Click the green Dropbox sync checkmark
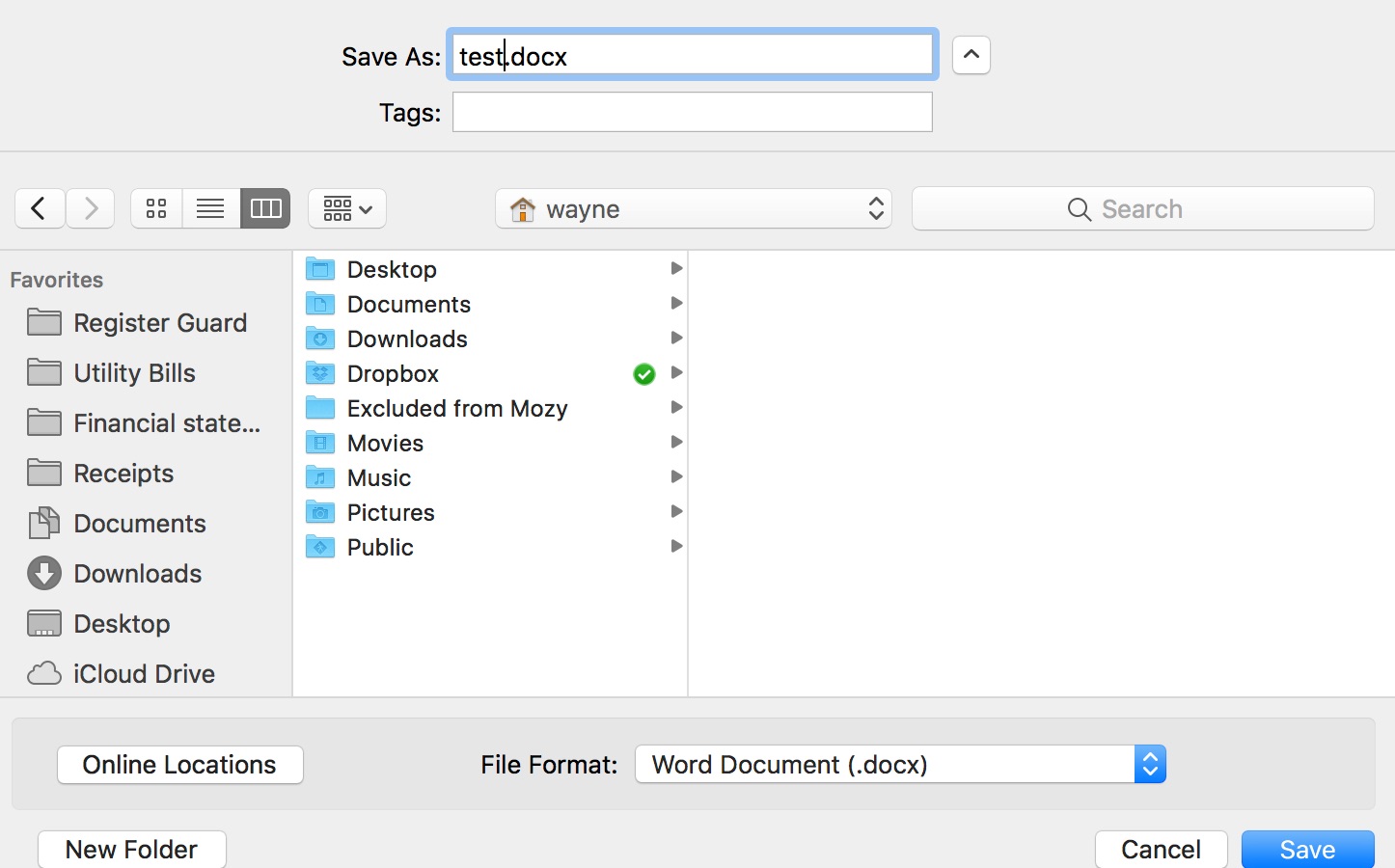 point(644,374)
